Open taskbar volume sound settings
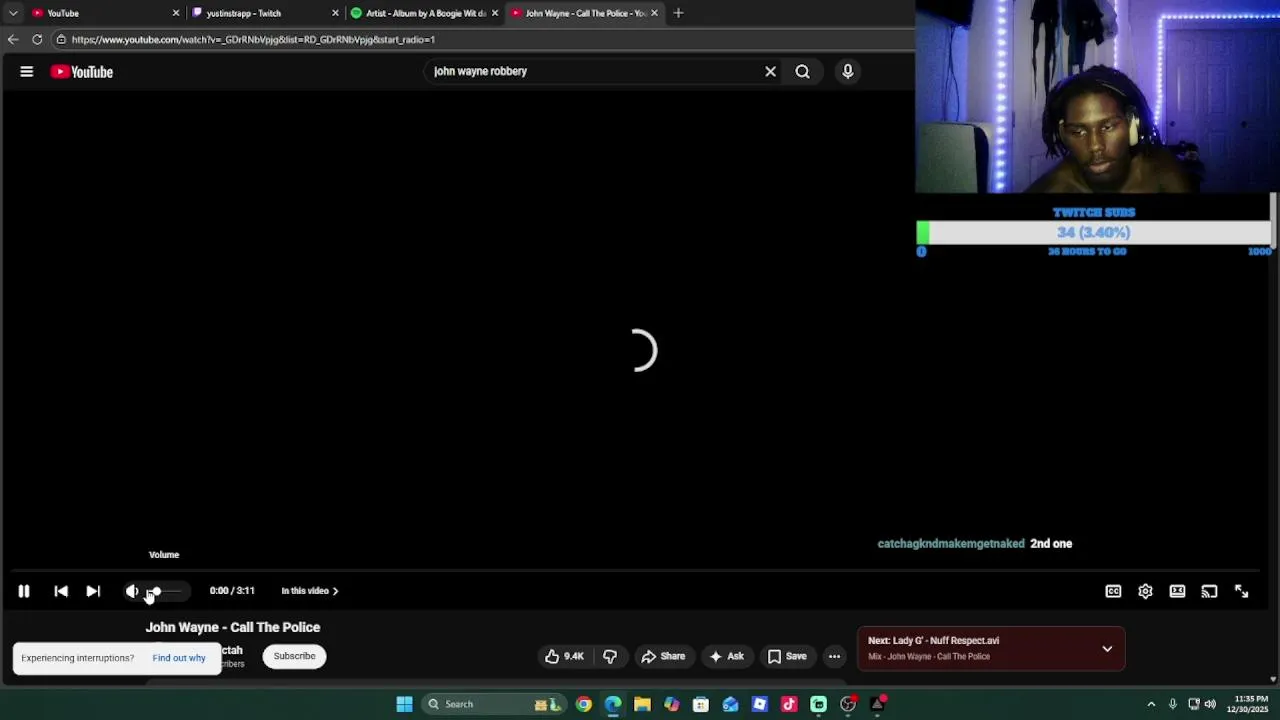1280x720 pixels. click(x=1211, y=704)
